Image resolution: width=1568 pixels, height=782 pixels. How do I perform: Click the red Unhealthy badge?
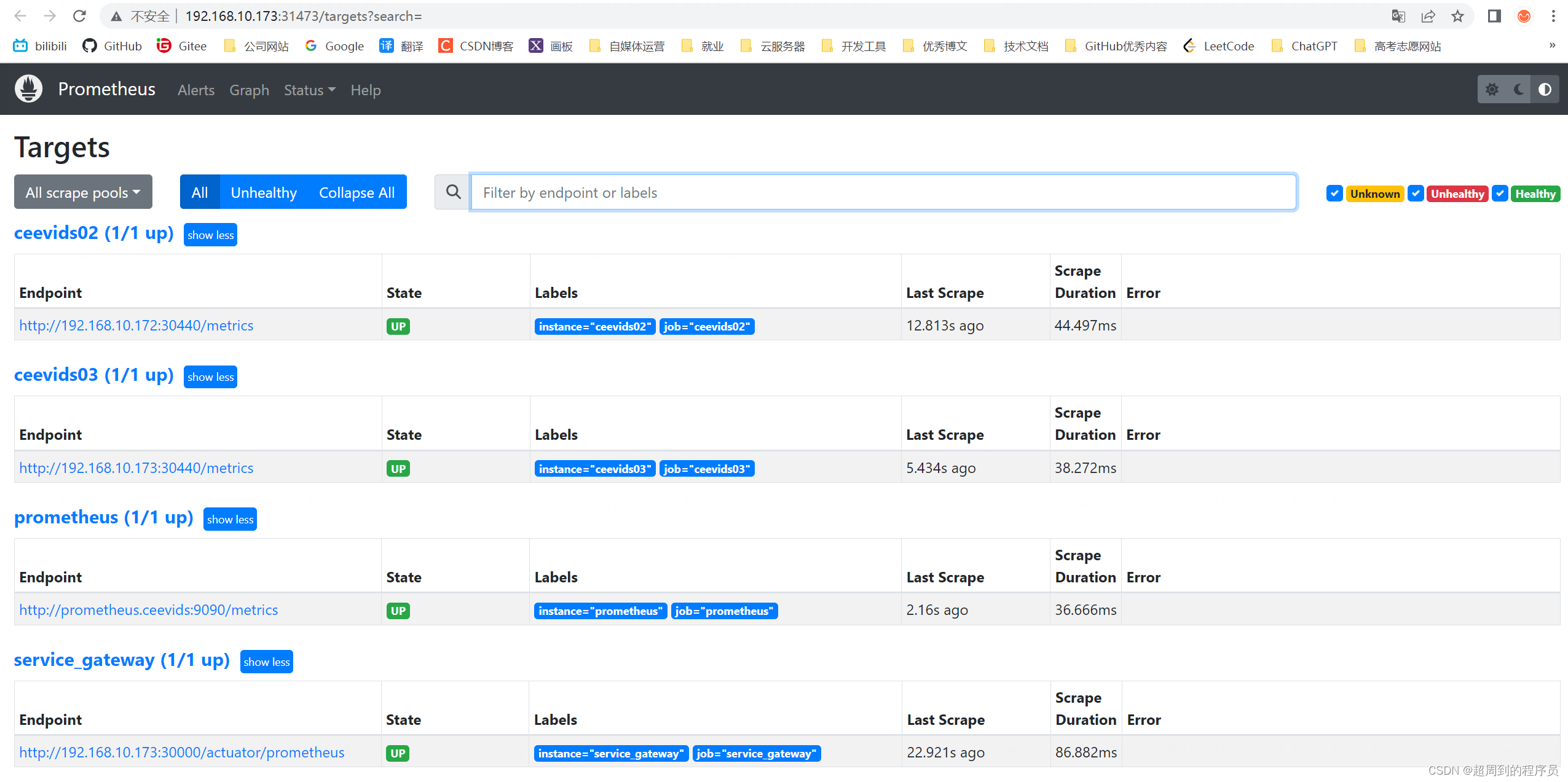pos(1457,194)
